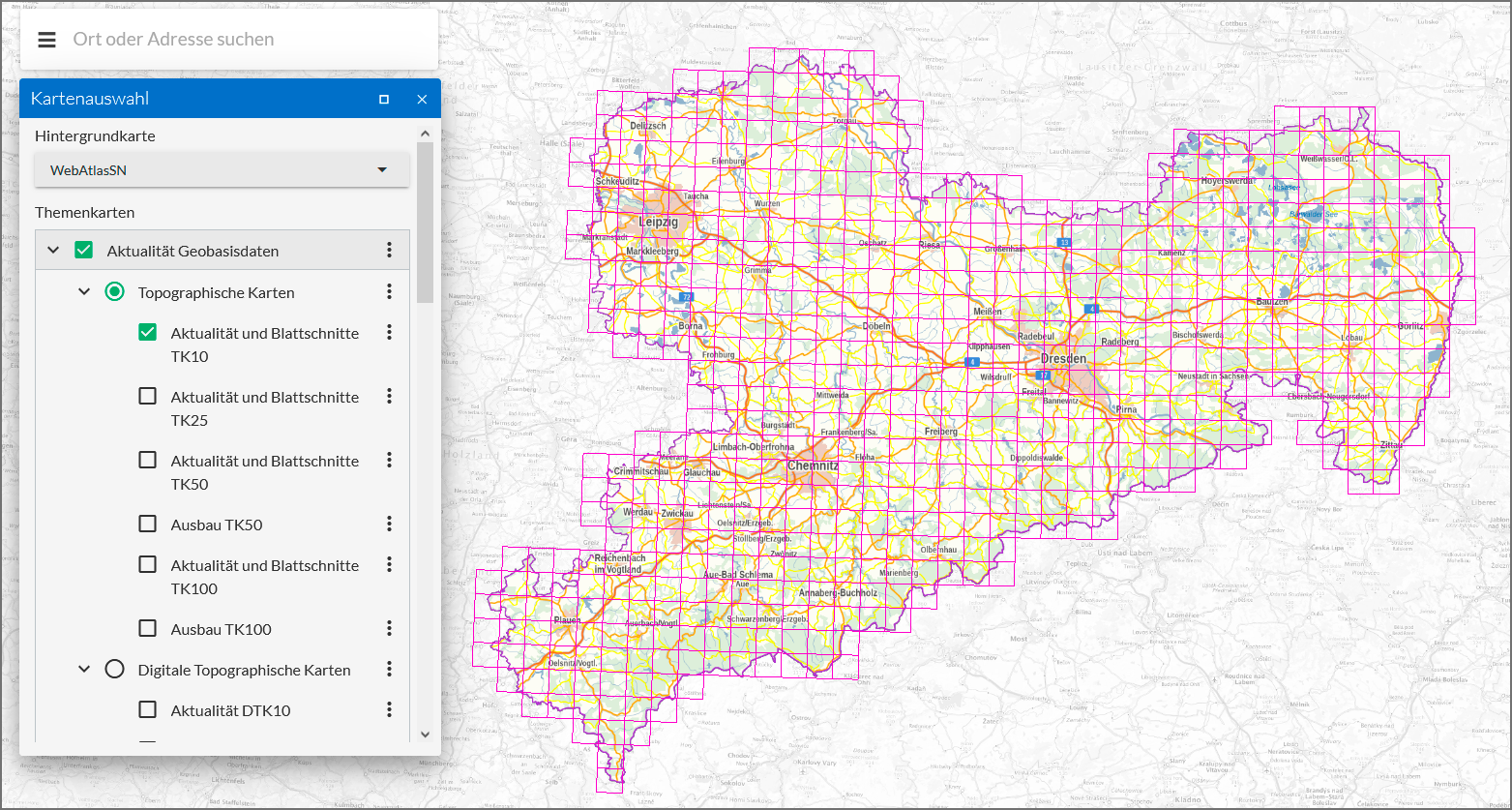The image size is (1512, 810).
Task: Open options for Blattschnitte TK10 layer
Action: pos(389,332)
